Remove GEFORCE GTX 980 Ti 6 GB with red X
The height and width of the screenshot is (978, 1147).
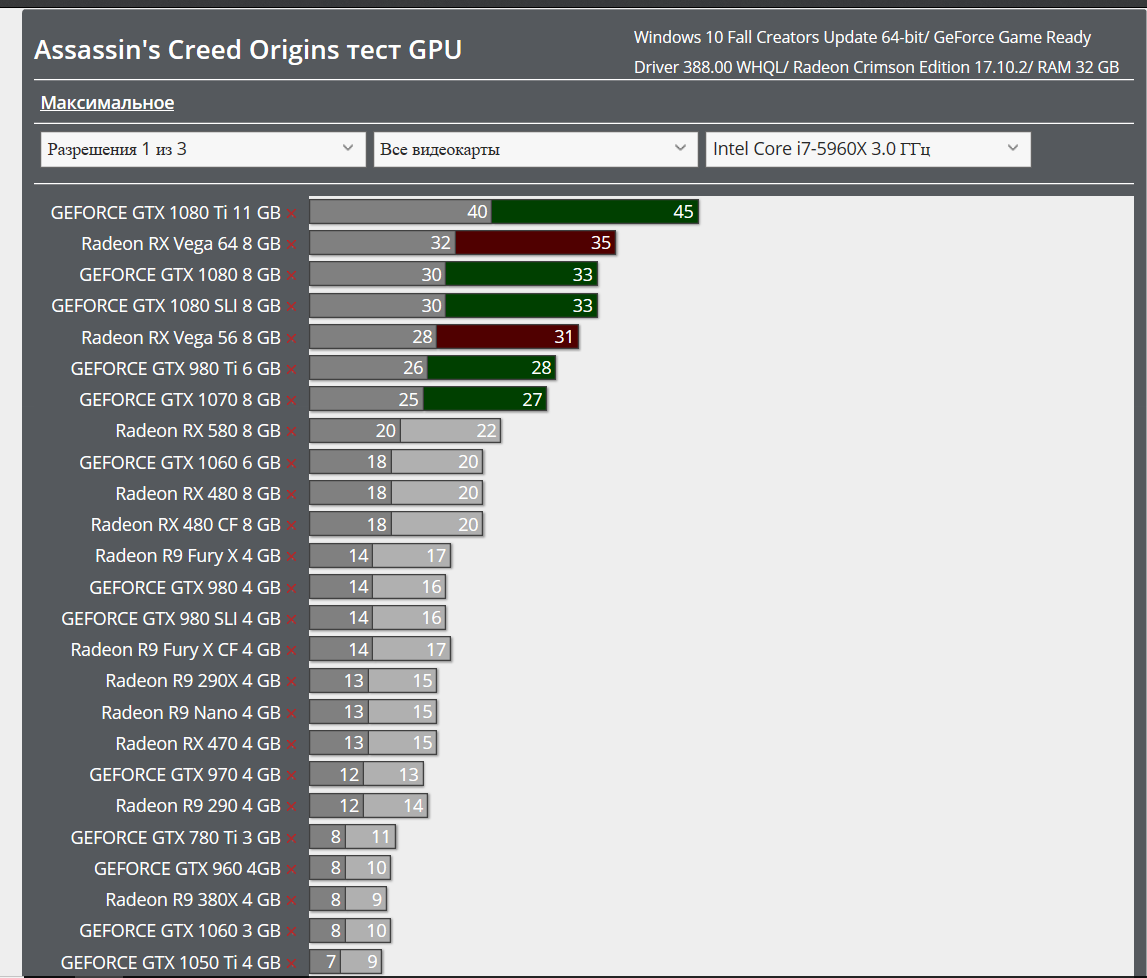pos(292,369)
